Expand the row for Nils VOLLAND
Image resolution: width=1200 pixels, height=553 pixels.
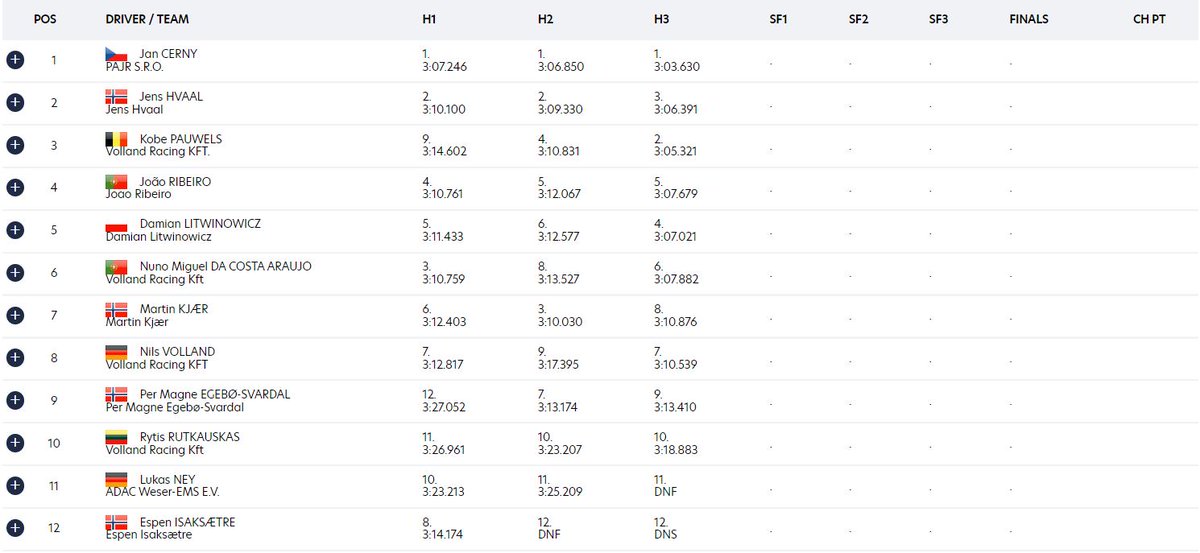coord(14,358)
